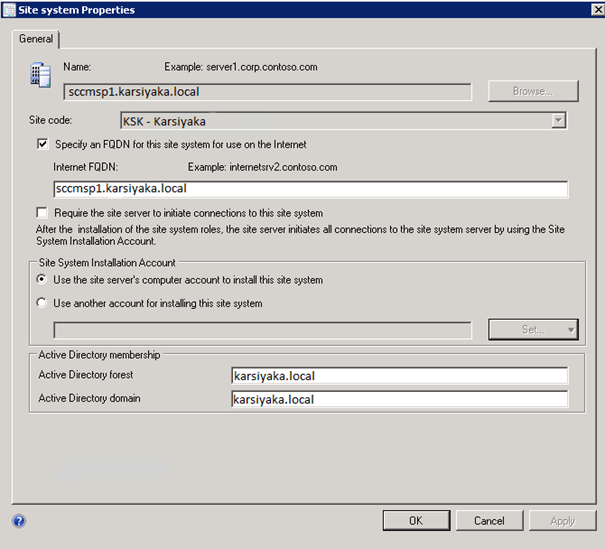Click 'Active Directory membership' group label

click(99, 355)
